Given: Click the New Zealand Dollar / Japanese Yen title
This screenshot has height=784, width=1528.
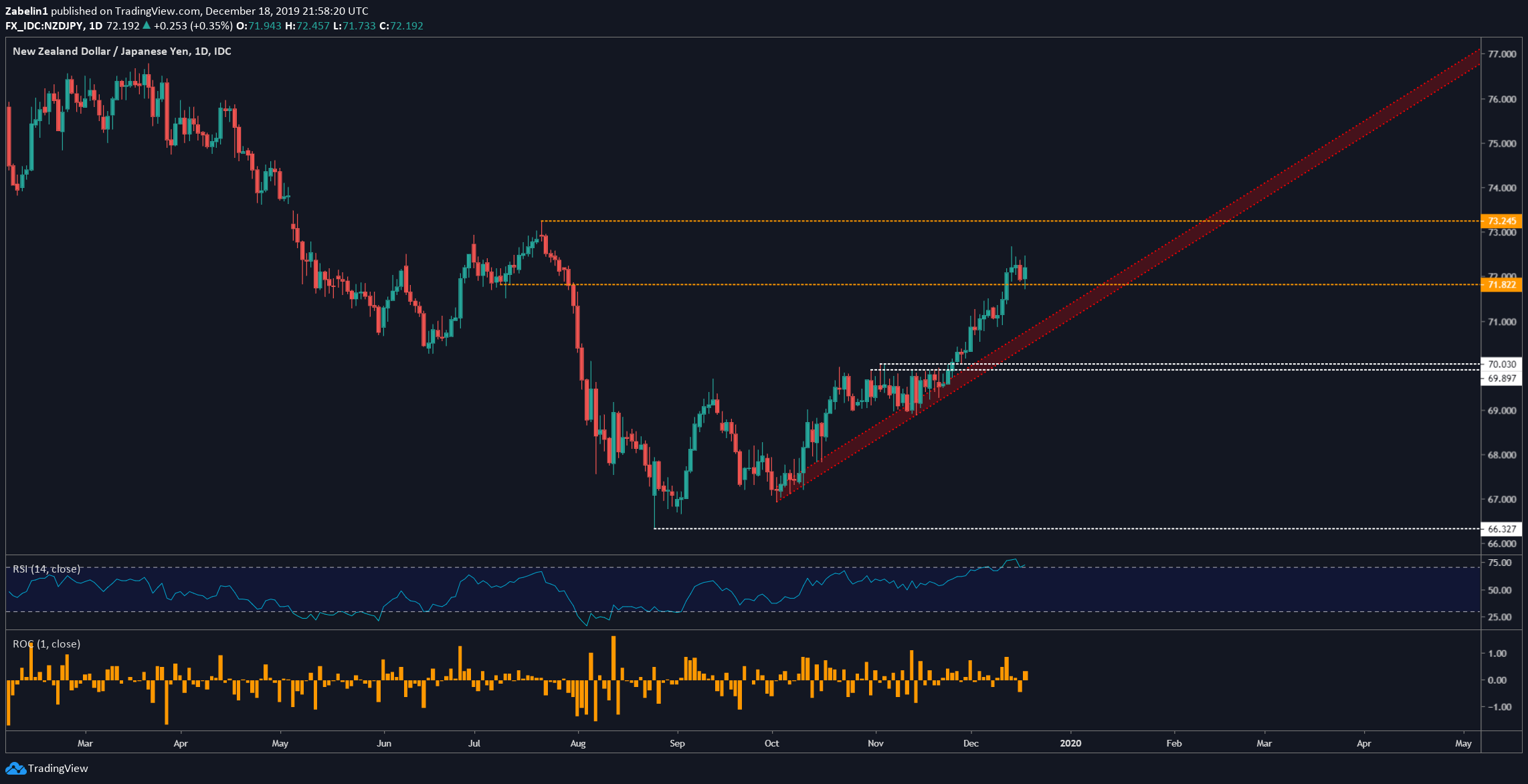Looking at the screenshot, I should (x=122, y=52).
